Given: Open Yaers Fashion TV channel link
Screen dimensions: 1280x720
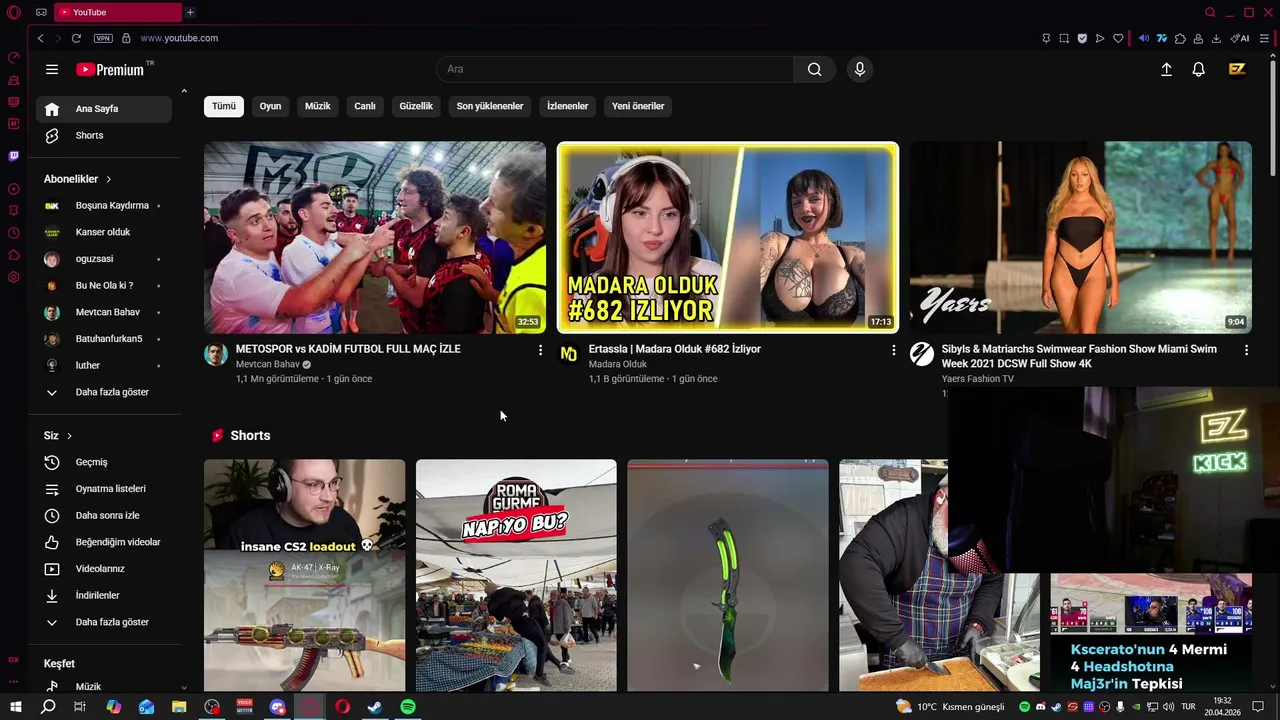Looking at the screenshot, I should 977,379.
